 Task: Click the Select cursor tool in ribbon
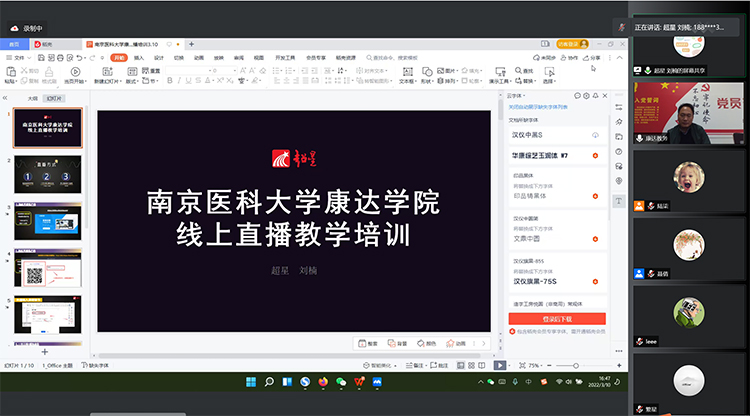(549, 72)
